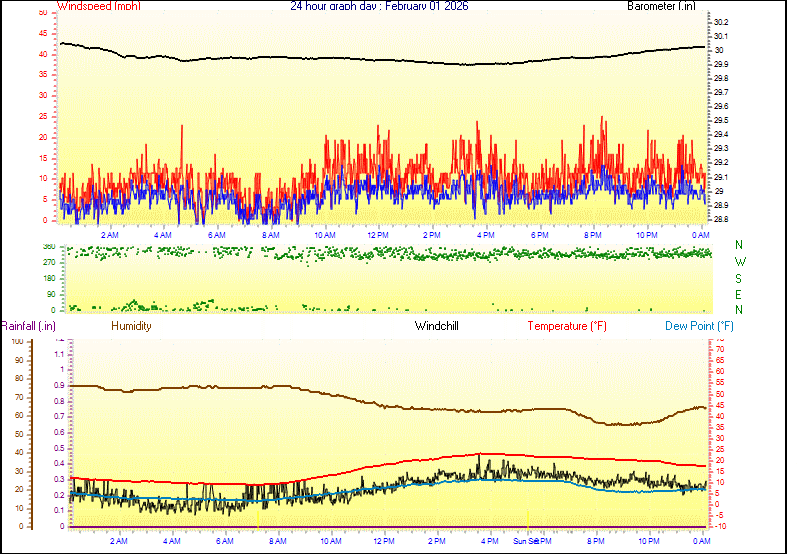This screenshot has height=554, width=798.
Task: Click the 360 value on wind direction axis
Action: [x=48, y=246]
